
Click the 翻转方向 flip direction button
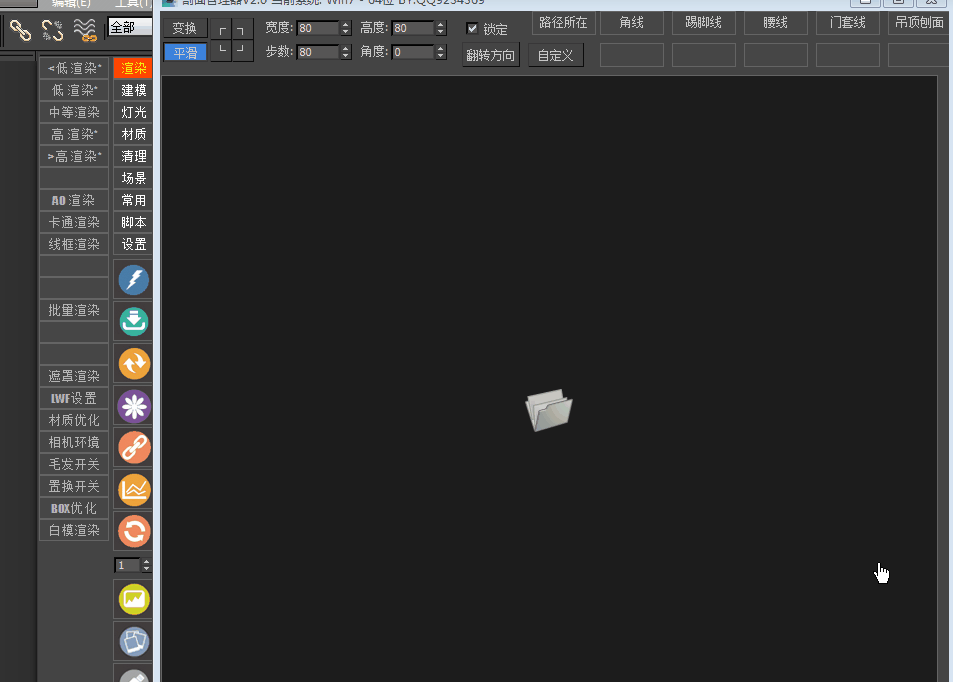tap(491, 55)
